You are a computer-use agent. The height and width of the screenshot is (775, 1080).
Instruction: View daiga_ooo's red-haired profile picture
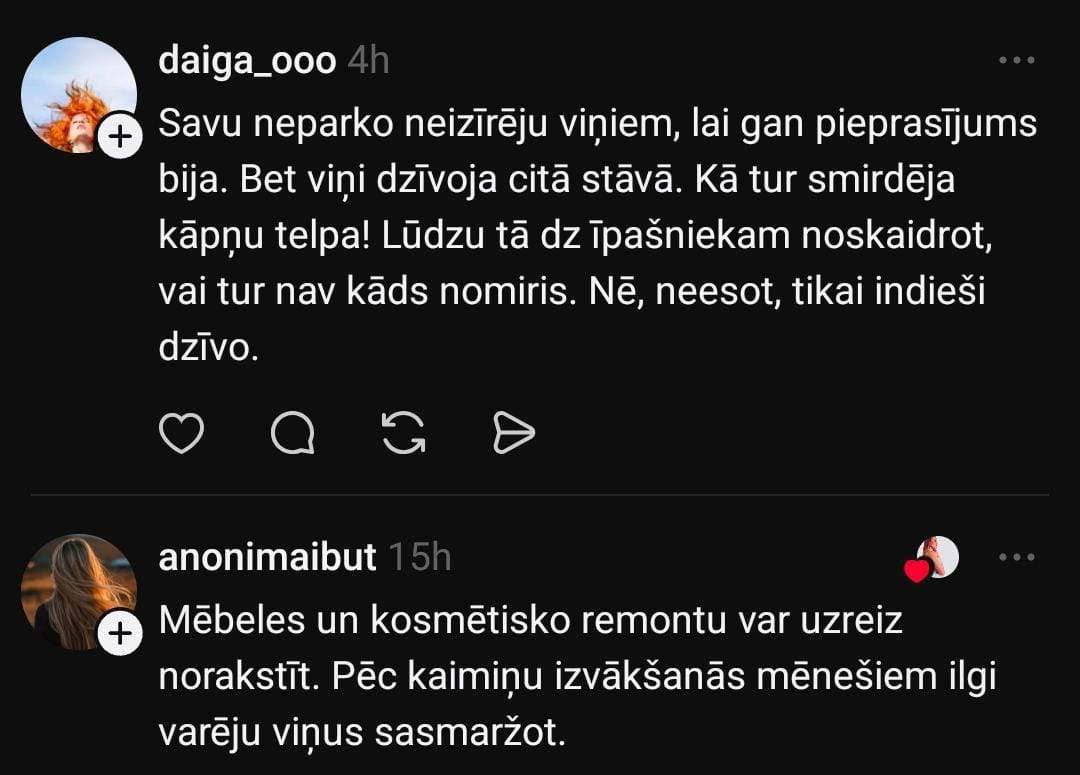click(77, 94)
